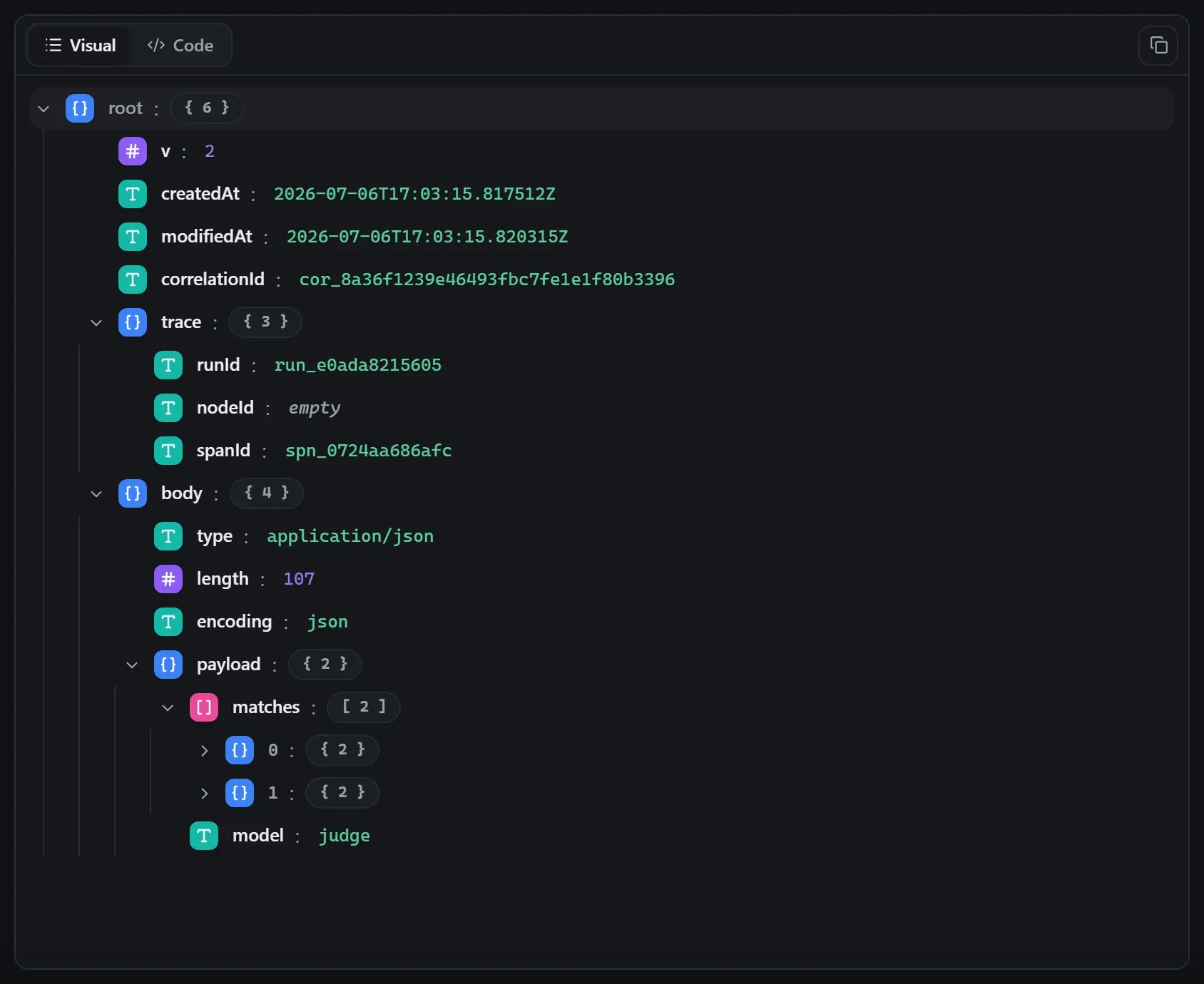Click the text icon beside type

pyautogui.click(x=168, y=536)
